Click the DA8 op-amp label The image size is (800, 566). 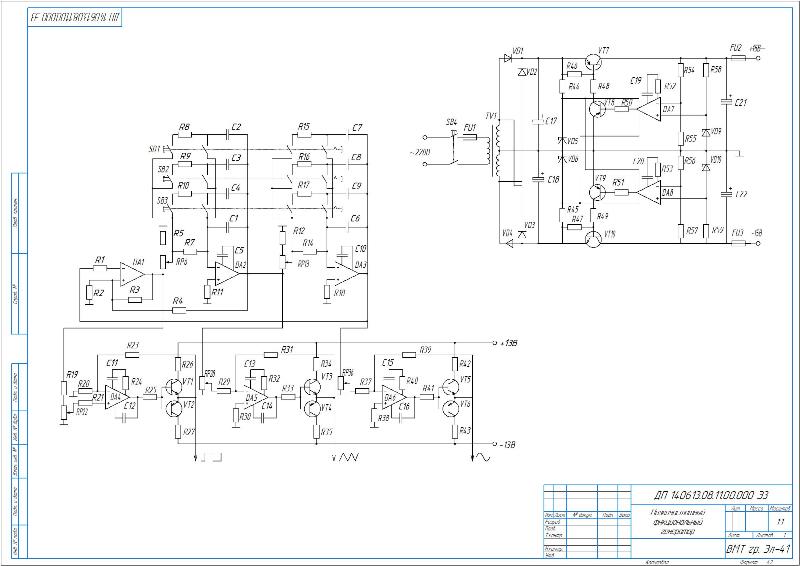667,192
